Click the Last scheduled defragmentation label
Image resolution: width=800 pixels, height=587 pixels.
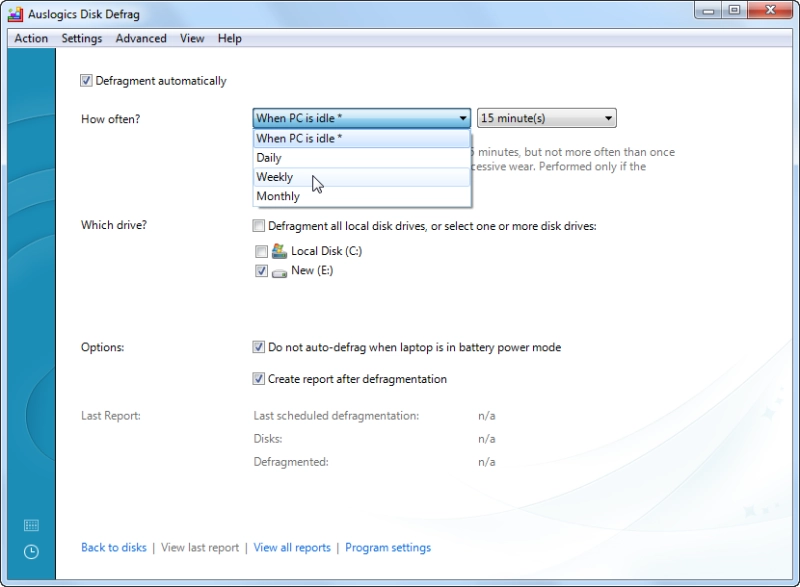click(336, 416)
